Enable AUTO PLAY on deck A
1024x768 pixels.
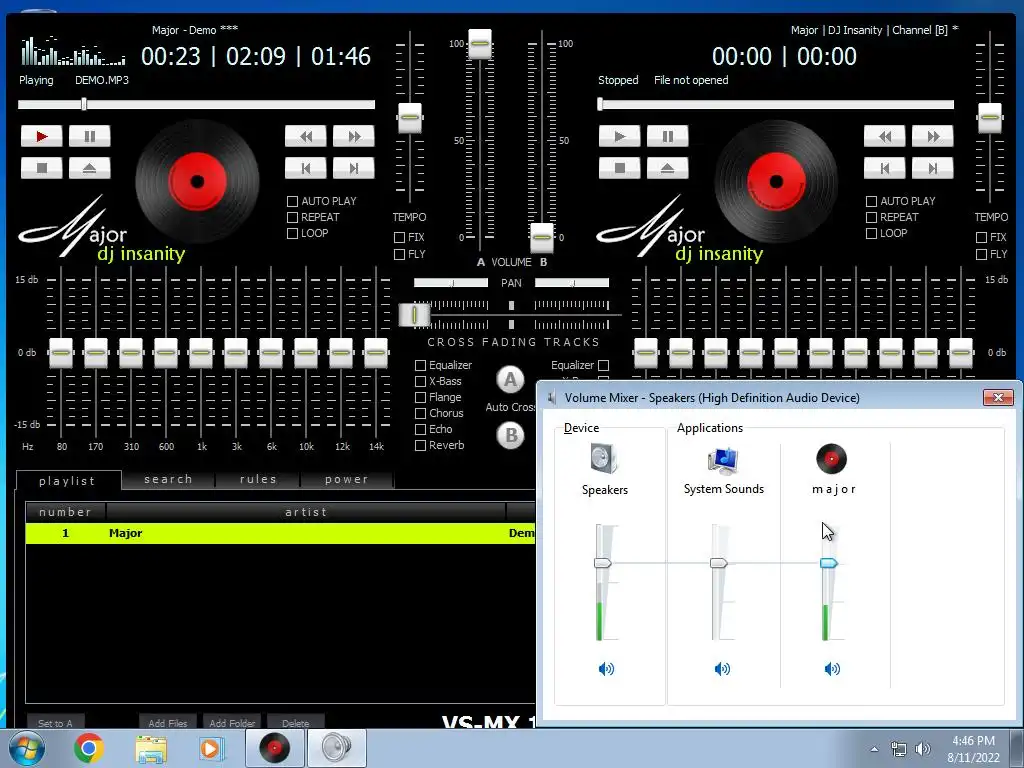coord(293,201)
